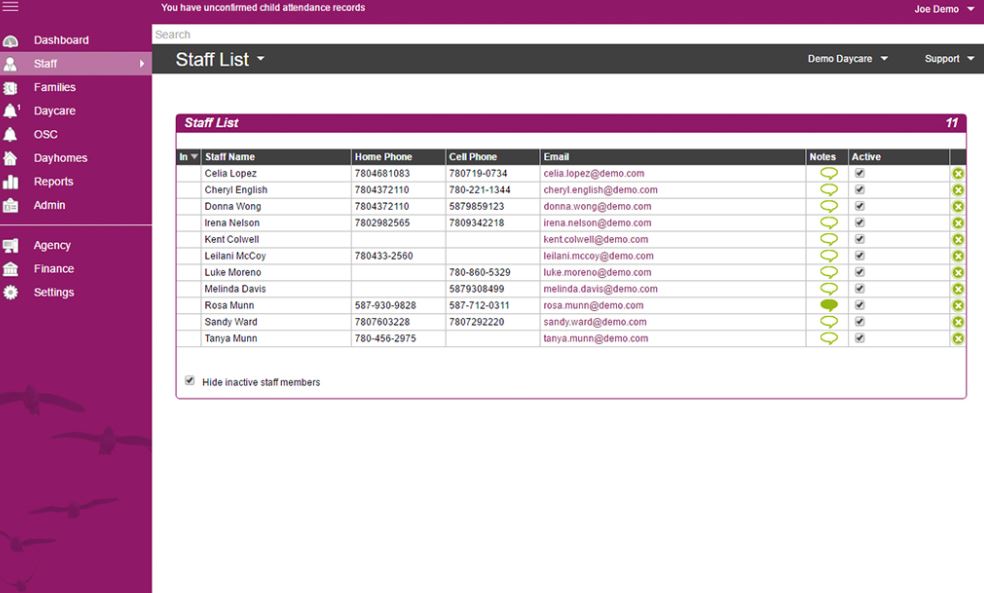Image resolution: width=984 pixels, height=593 pixels.
Task: Delete Melinda Davis with green X icon
Action: click(x=958, y=289)
